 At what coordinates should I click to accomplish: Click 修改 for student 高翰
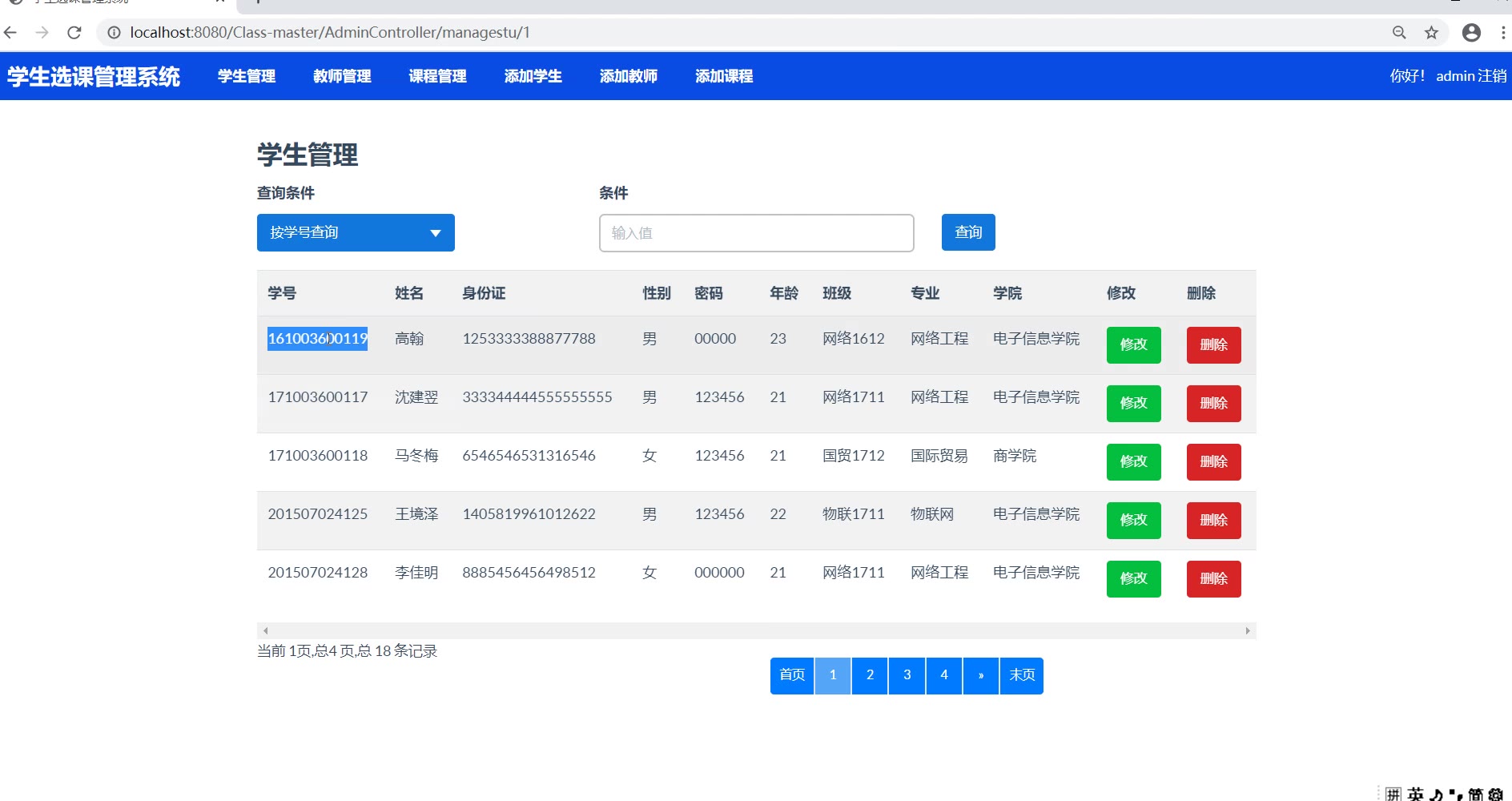tap(1133, 345)
